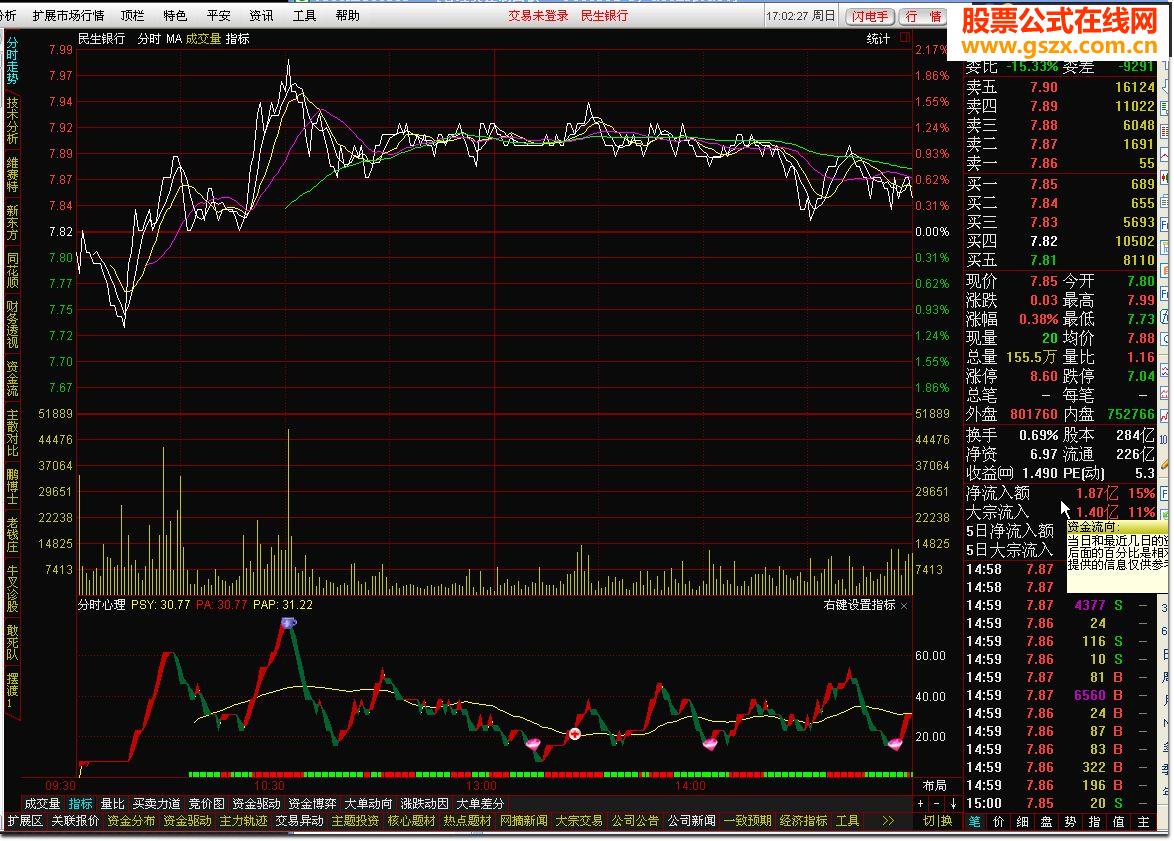Image resolution: width=1174 pixels, height=841 pixels.
Task: Select 牛叉诊股 in left sidebar
Action: tap(12, 589)
